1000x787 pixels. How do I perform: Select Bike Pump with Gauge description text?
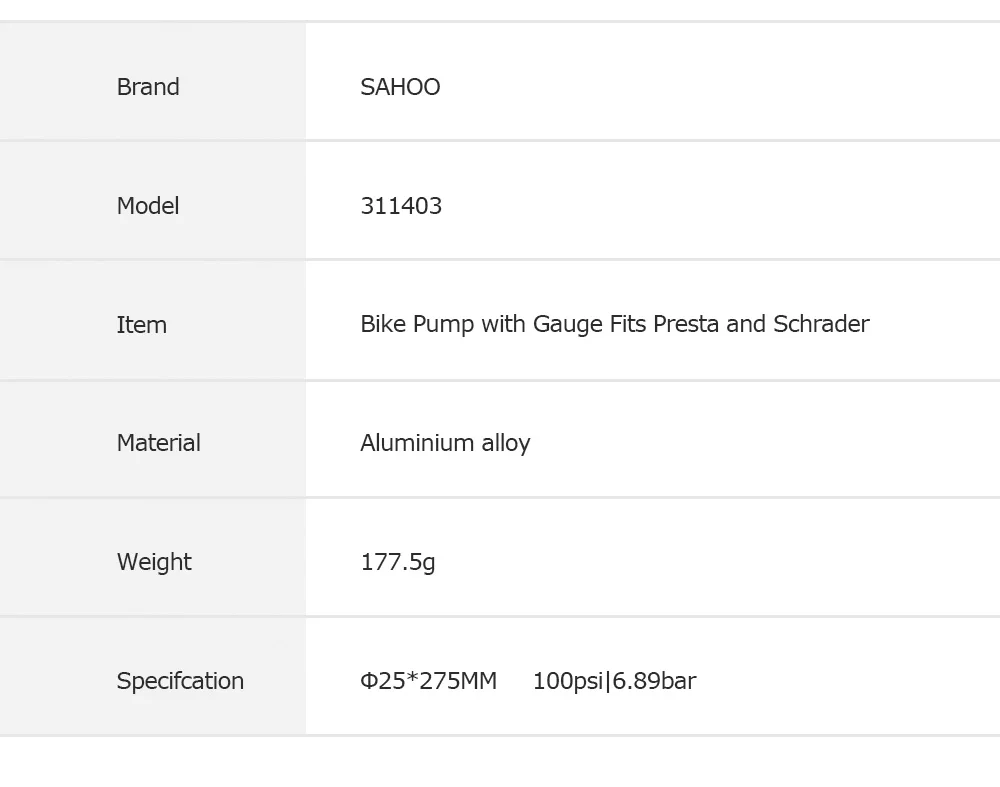pyautogui.click(x=615, y=324)
